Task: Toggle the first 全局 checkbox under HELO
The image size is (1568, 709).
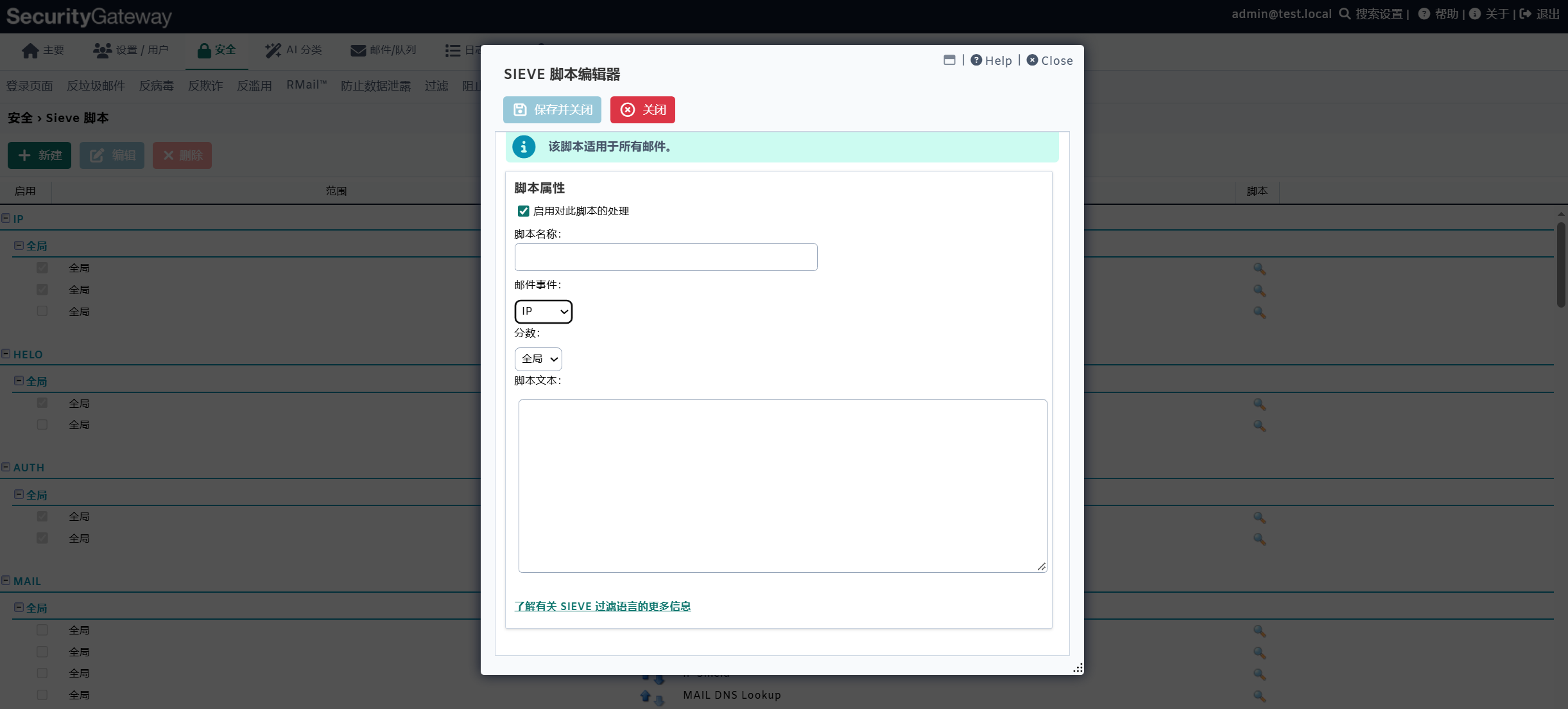Action: (x=42, y=403)
